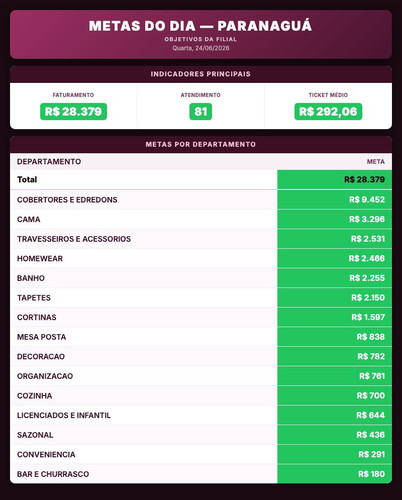Click the Indicadores Principais header

tap(201, 74)
